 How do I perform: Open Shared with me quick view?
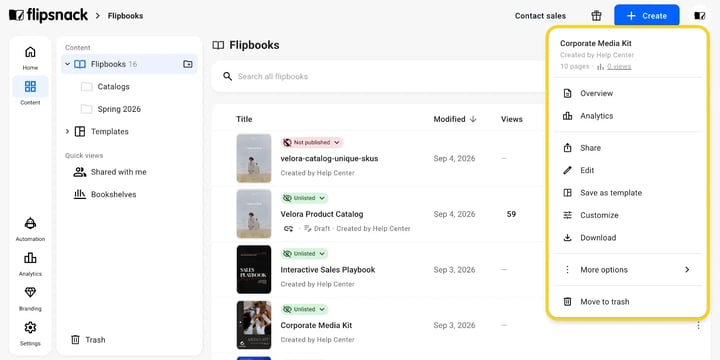110,172
